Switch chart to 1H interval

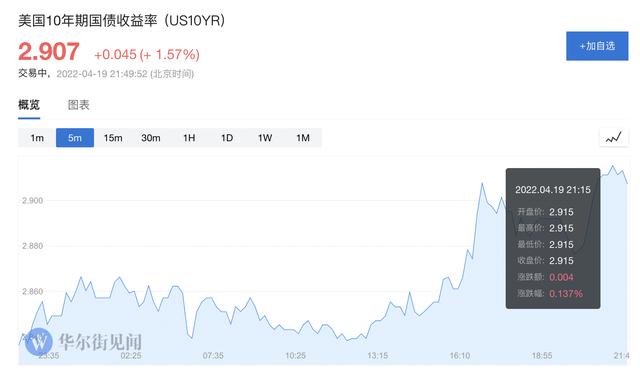[x=189, y=138]
